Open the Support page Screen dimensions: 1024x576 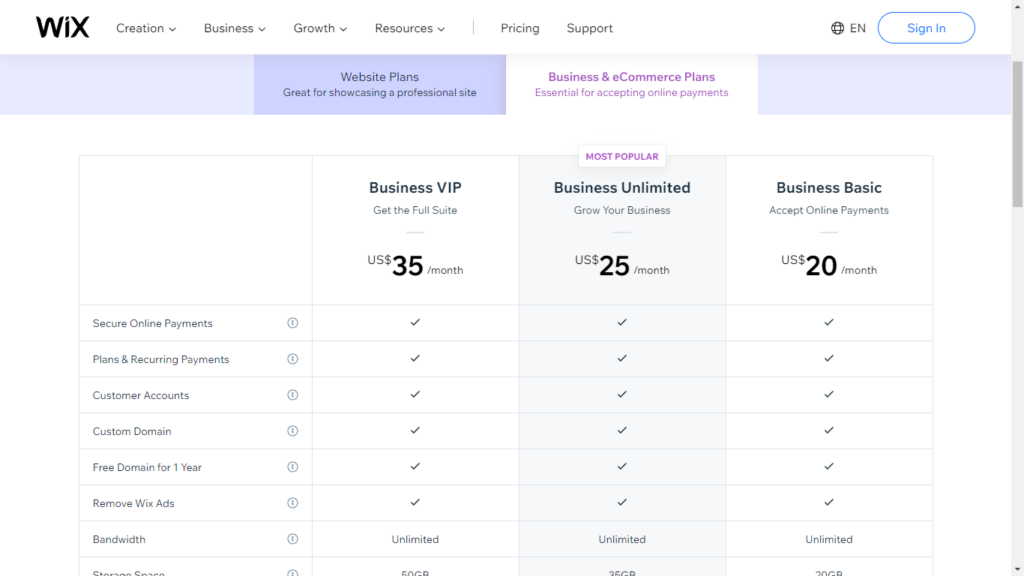(x=590, y=28)
